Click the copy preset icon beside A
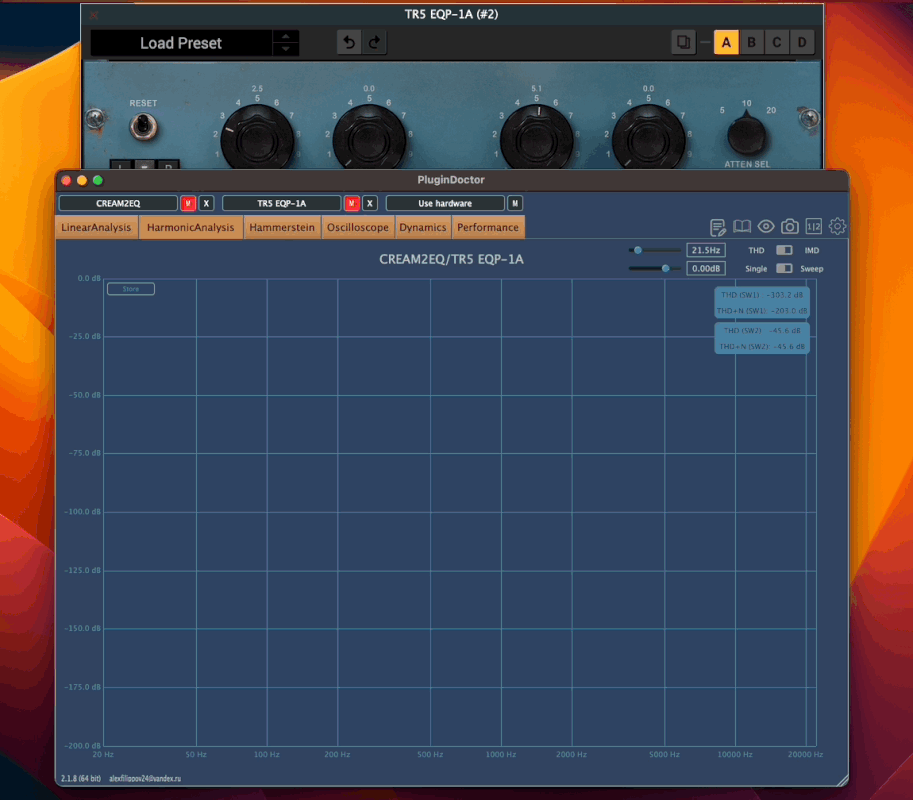913x800 pixels. pyautogui.click(x=683, y=43)
